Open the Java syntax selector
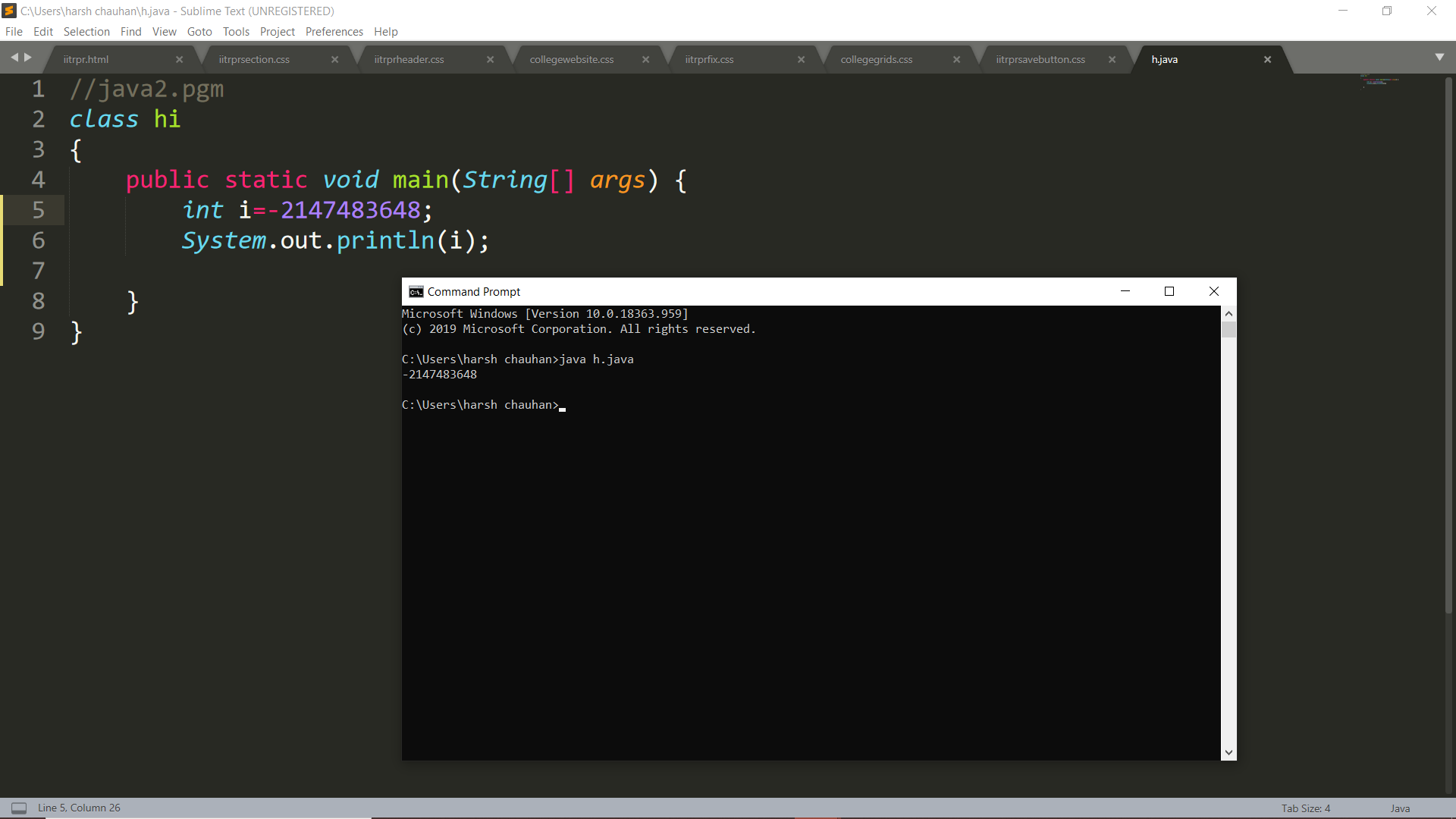 point(1400,808)
